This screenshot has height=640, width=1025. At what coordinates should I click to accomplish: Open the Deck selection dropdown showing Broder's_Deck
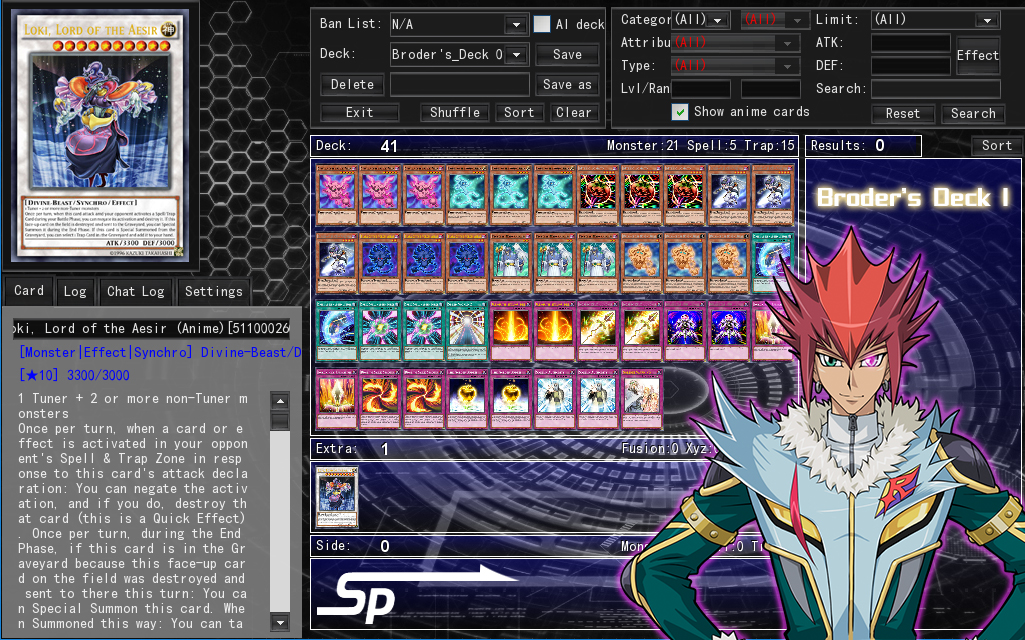pyautogui.click(x=459, y=54)
